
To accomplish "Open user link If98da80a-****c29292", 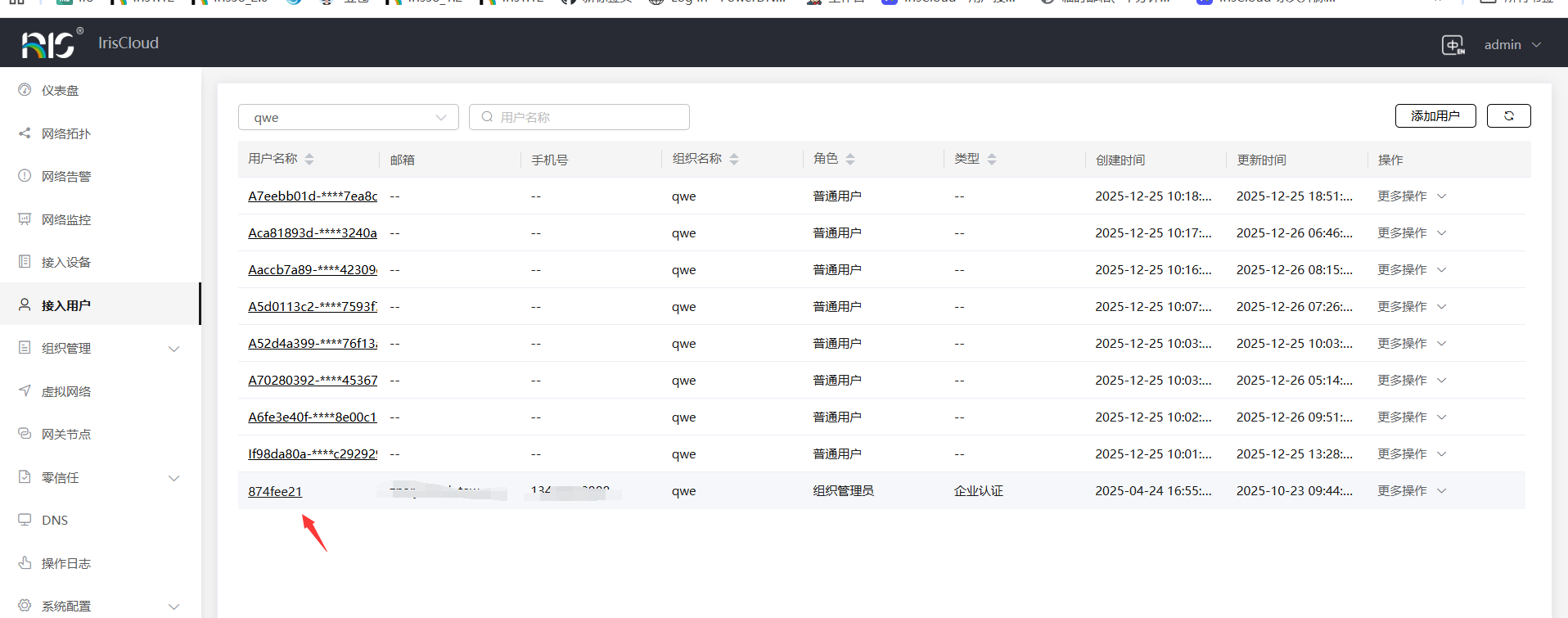I will 313,454.
